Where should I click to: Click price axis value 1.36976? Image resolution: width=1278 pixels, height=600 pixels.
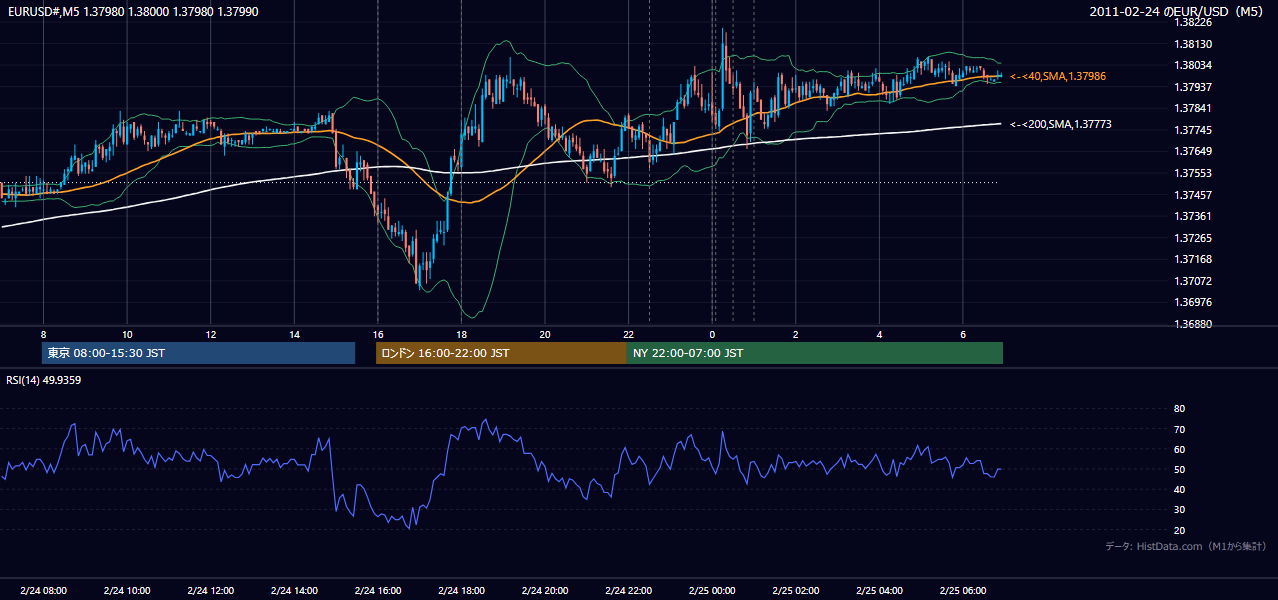coord(1192,302)
